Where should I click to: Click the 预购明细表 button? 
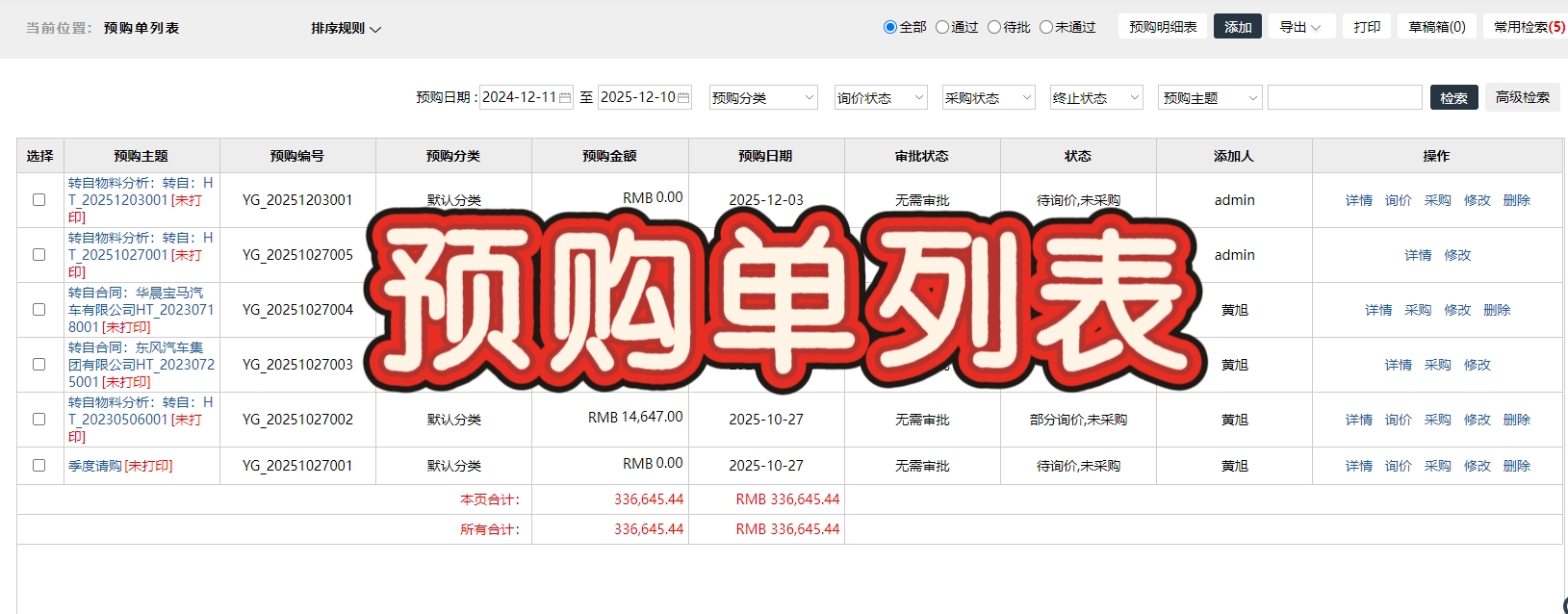click(x=1163, y=27)
